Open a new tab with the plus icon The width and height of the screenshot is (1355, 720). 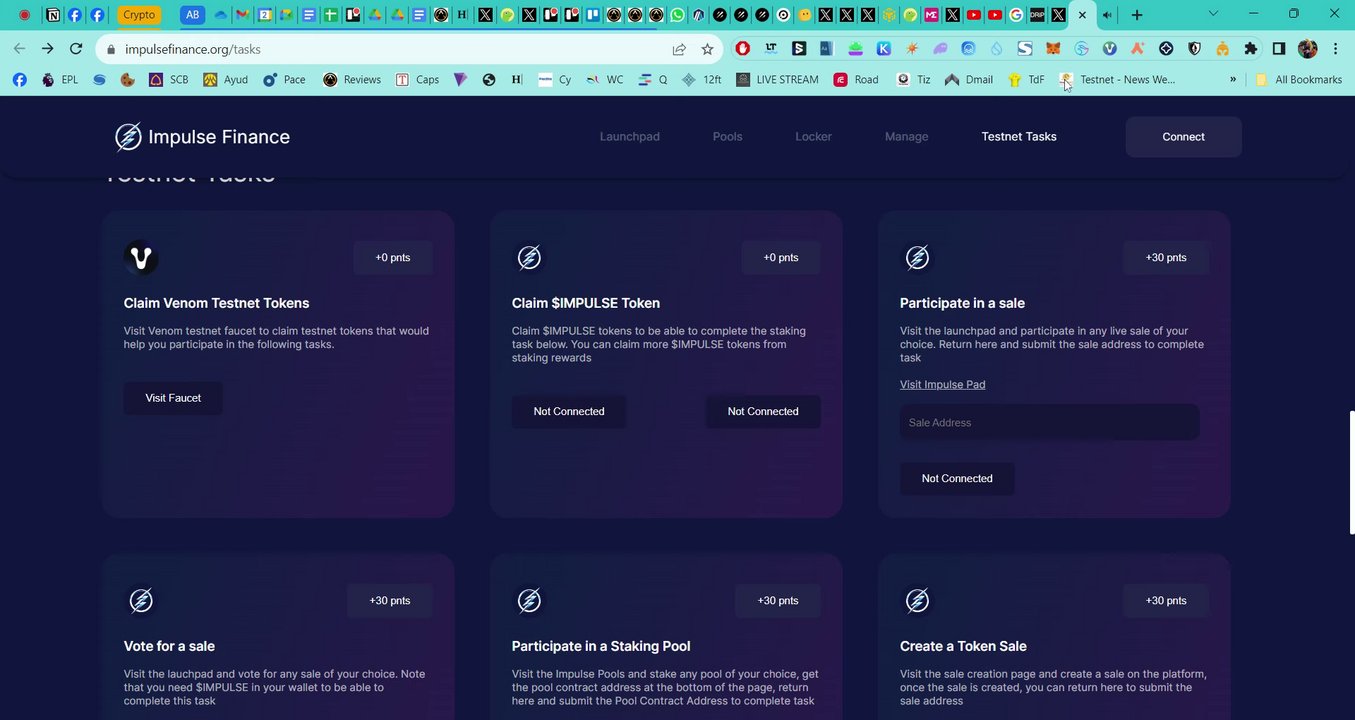click(x=1137, y=15)
